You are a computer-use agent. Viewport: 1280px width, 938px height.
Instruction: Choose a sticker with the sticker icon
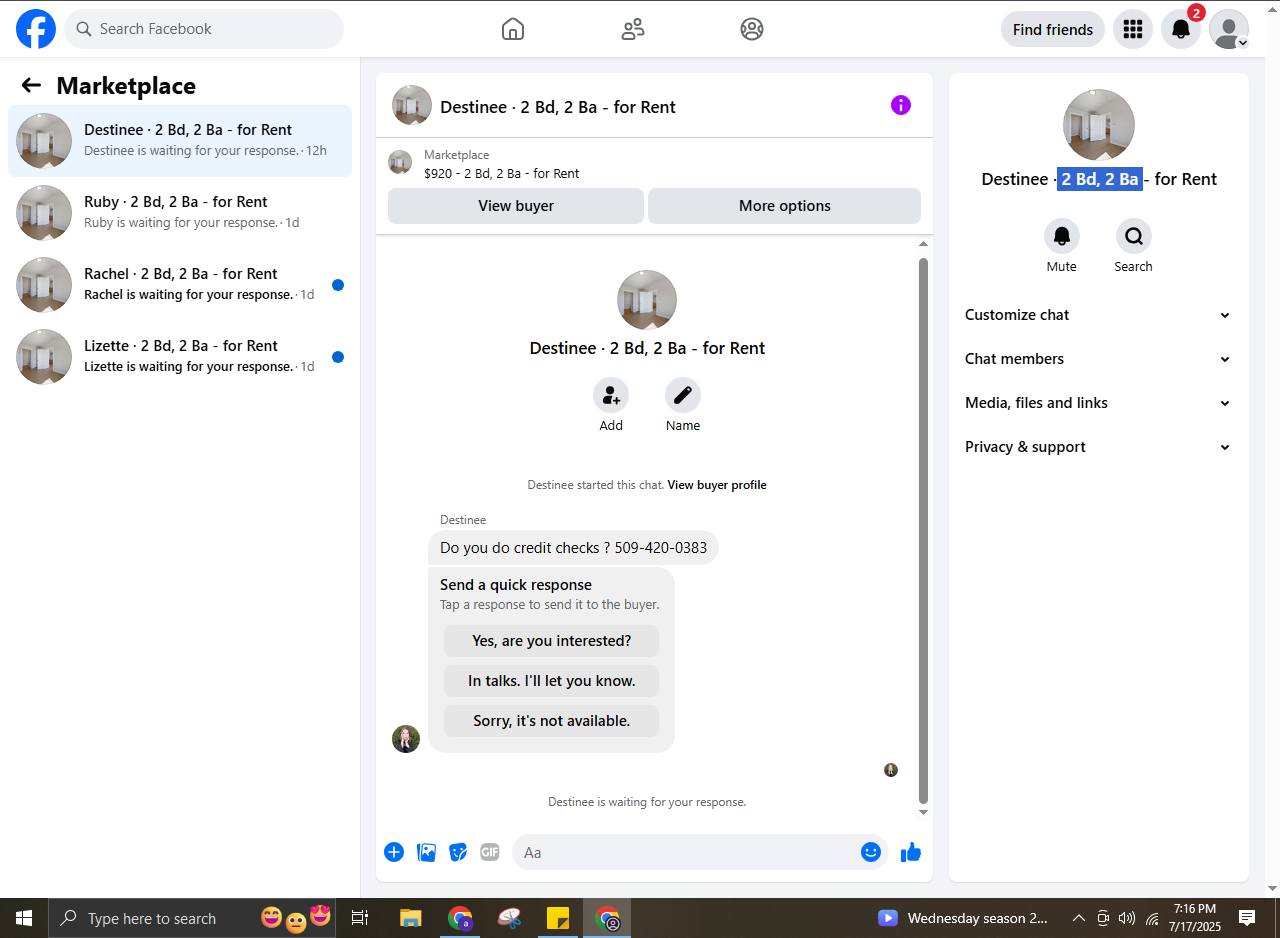coord(459,852)
